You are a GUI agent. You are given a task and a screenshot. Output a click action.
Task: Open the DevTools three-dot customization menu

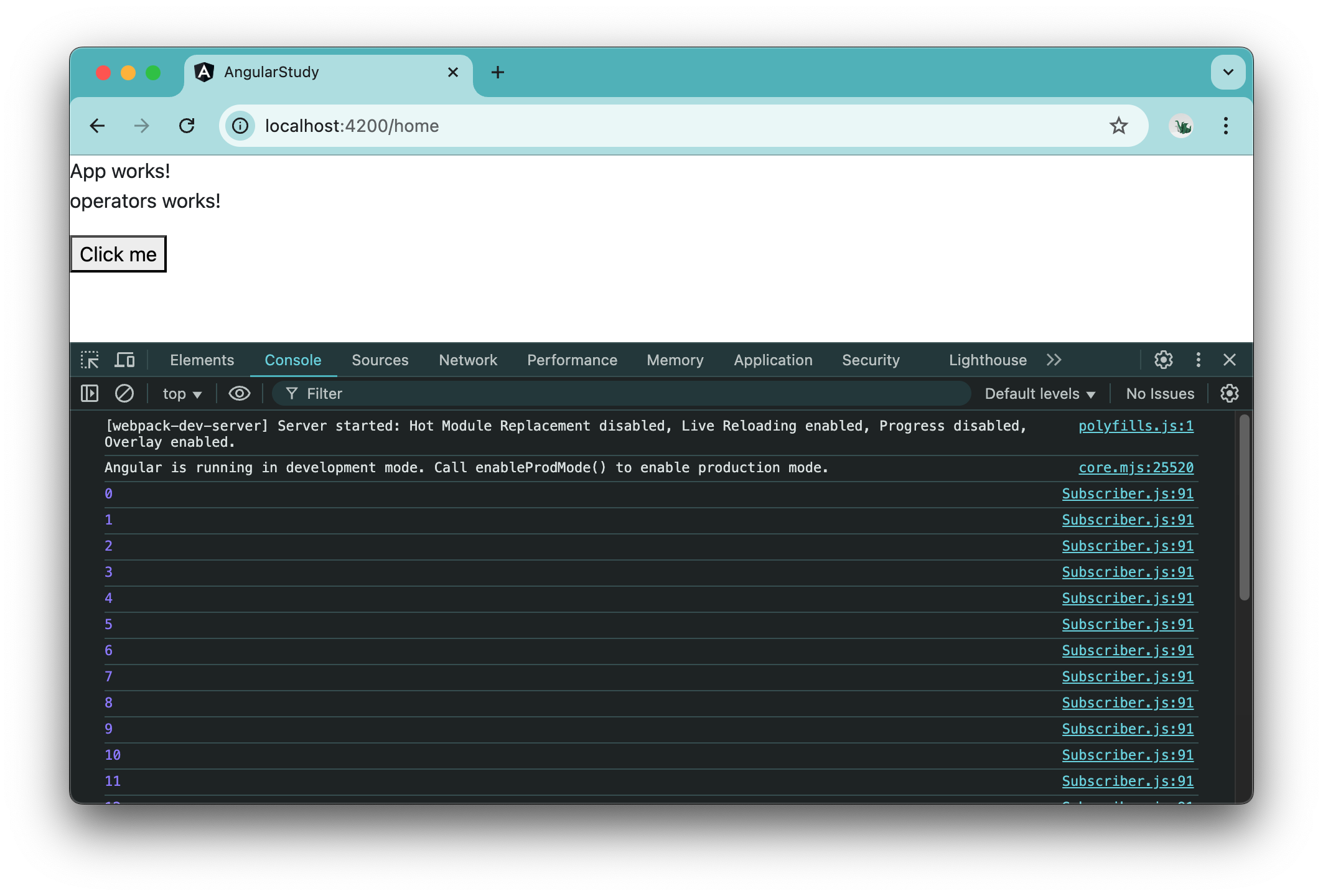pyautogui.click(x=1197, y=360)
